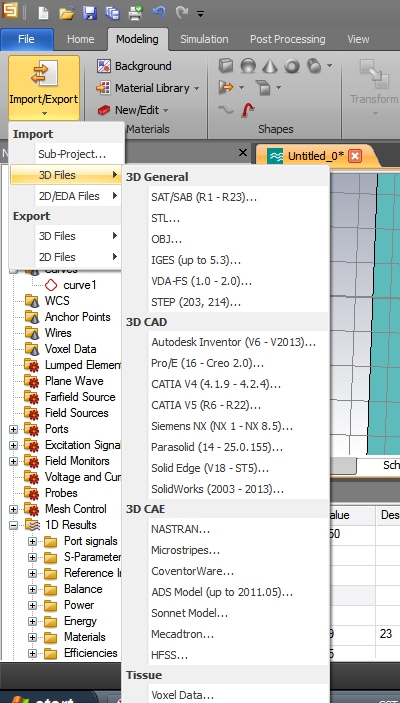Expand the Excitation Signals tree node
Image resolution: width=400 pixels, height=703 pixels.
tap(13, 445)
